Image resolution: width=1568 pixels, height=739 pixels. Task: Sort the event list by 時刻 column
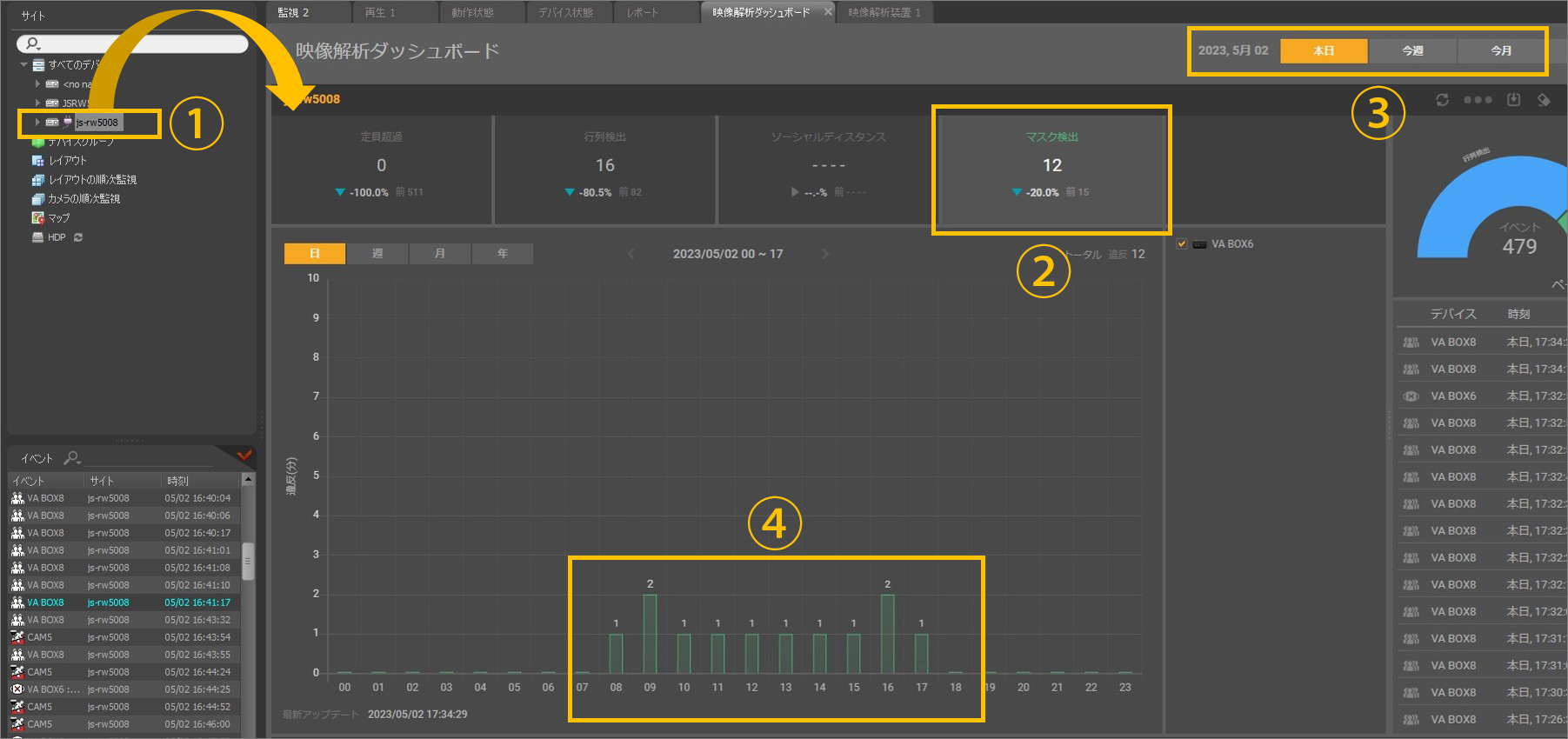click(201, 481)
